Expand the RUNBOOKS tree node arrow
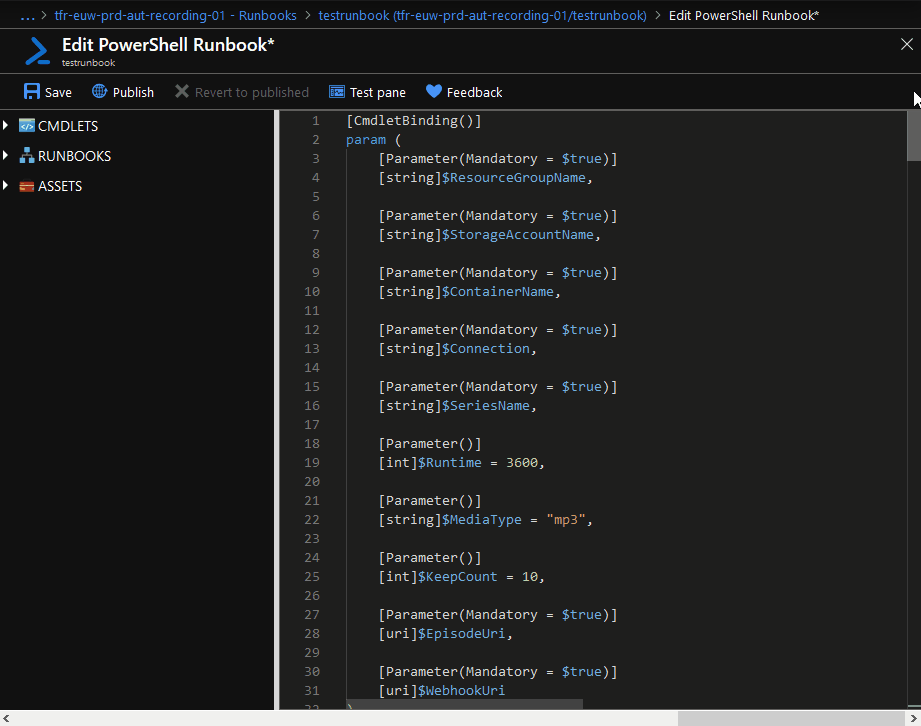 [x=6, y=155]
